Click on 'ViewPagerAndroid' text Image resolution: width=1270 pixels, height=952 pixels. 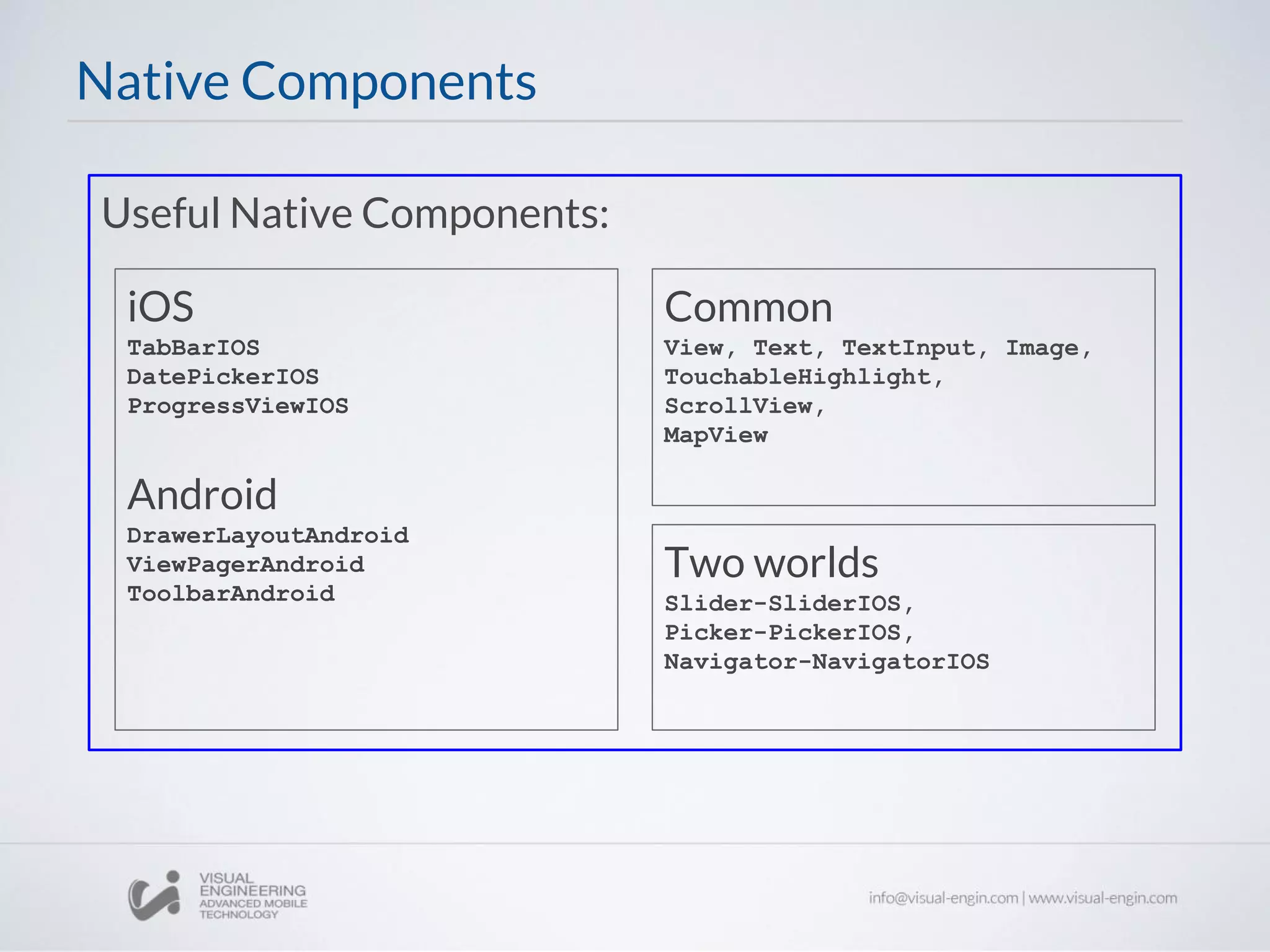coord(246,565)
